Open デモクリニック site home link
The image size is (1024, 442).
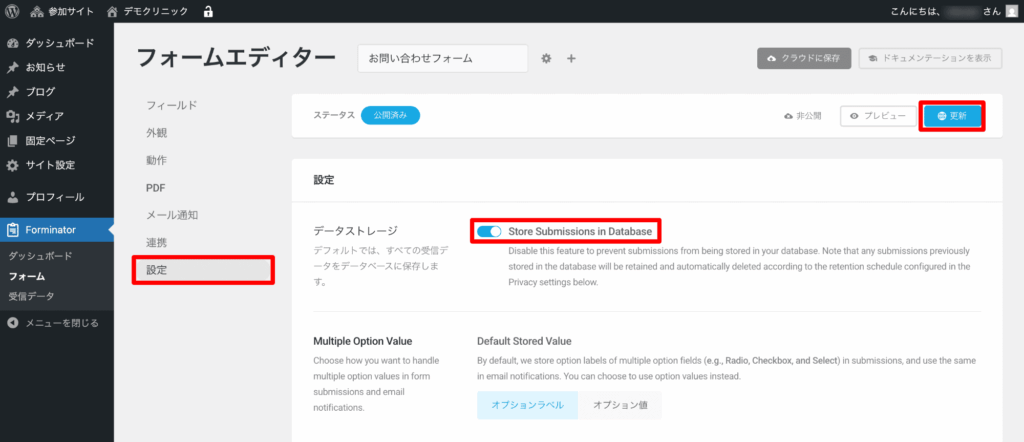(x=149, y=12)
